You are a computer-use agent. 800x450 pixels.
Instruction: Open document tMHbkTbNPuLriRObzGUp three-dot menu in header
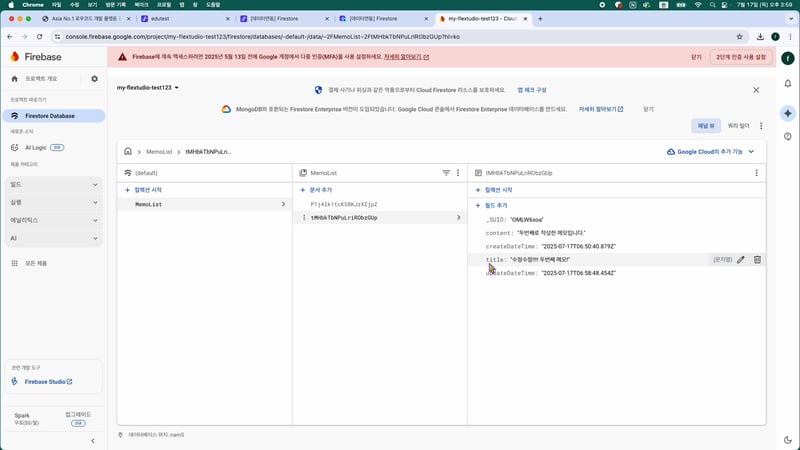(756, 173)
